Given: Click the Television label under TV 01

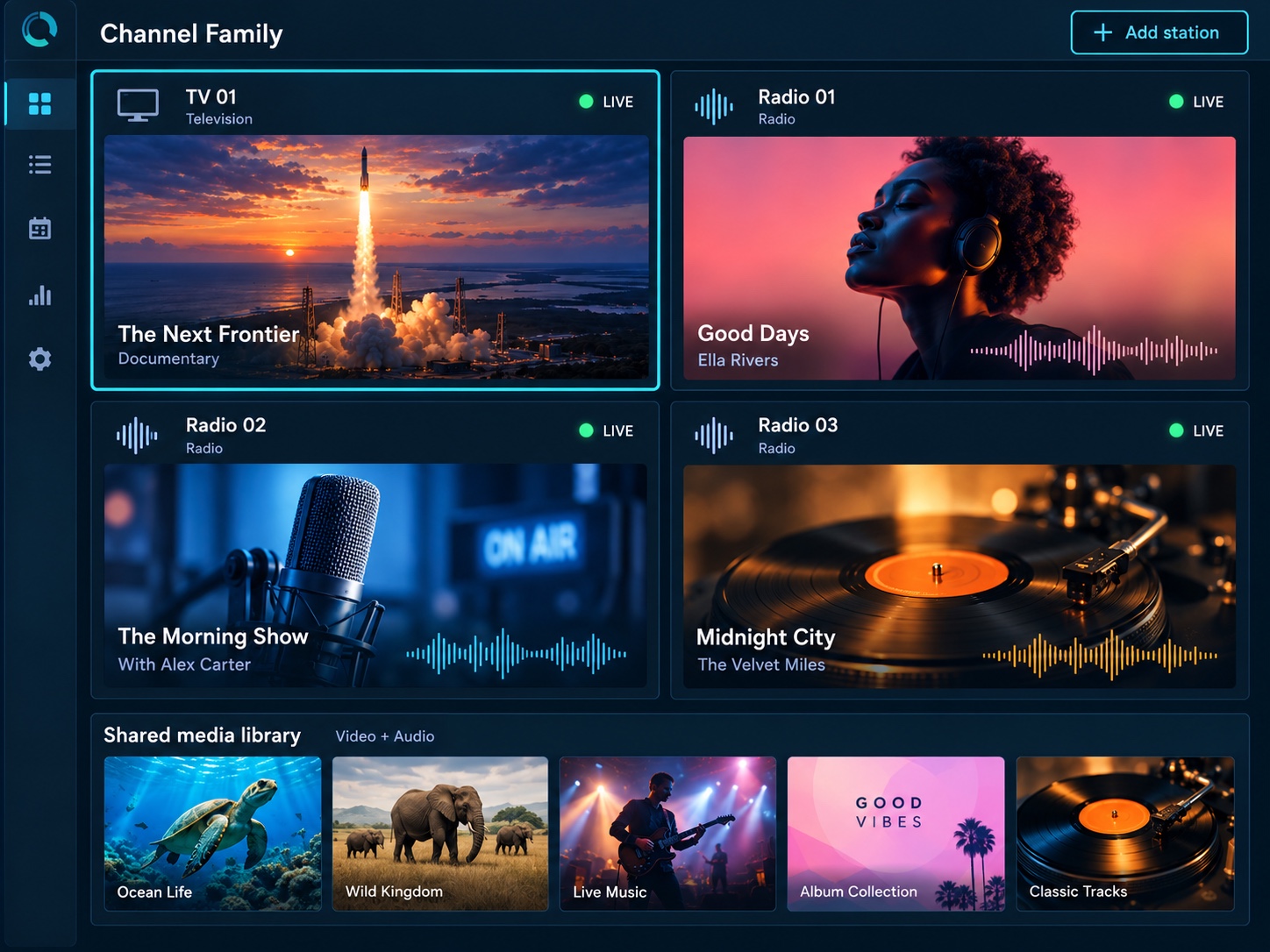Looking at the screenshot, I should 218,119.
